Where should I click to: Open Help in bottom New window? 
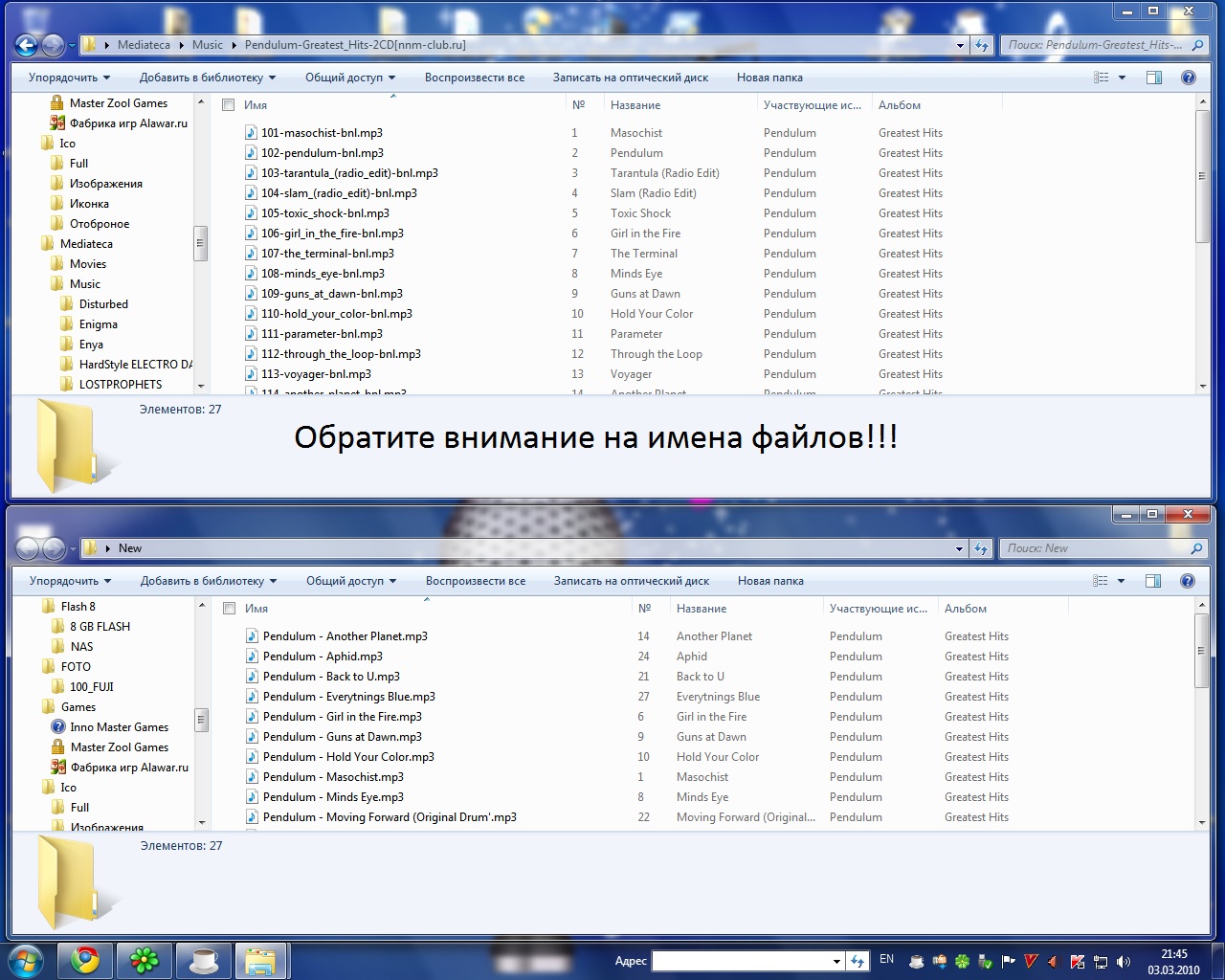point(1187,581)
